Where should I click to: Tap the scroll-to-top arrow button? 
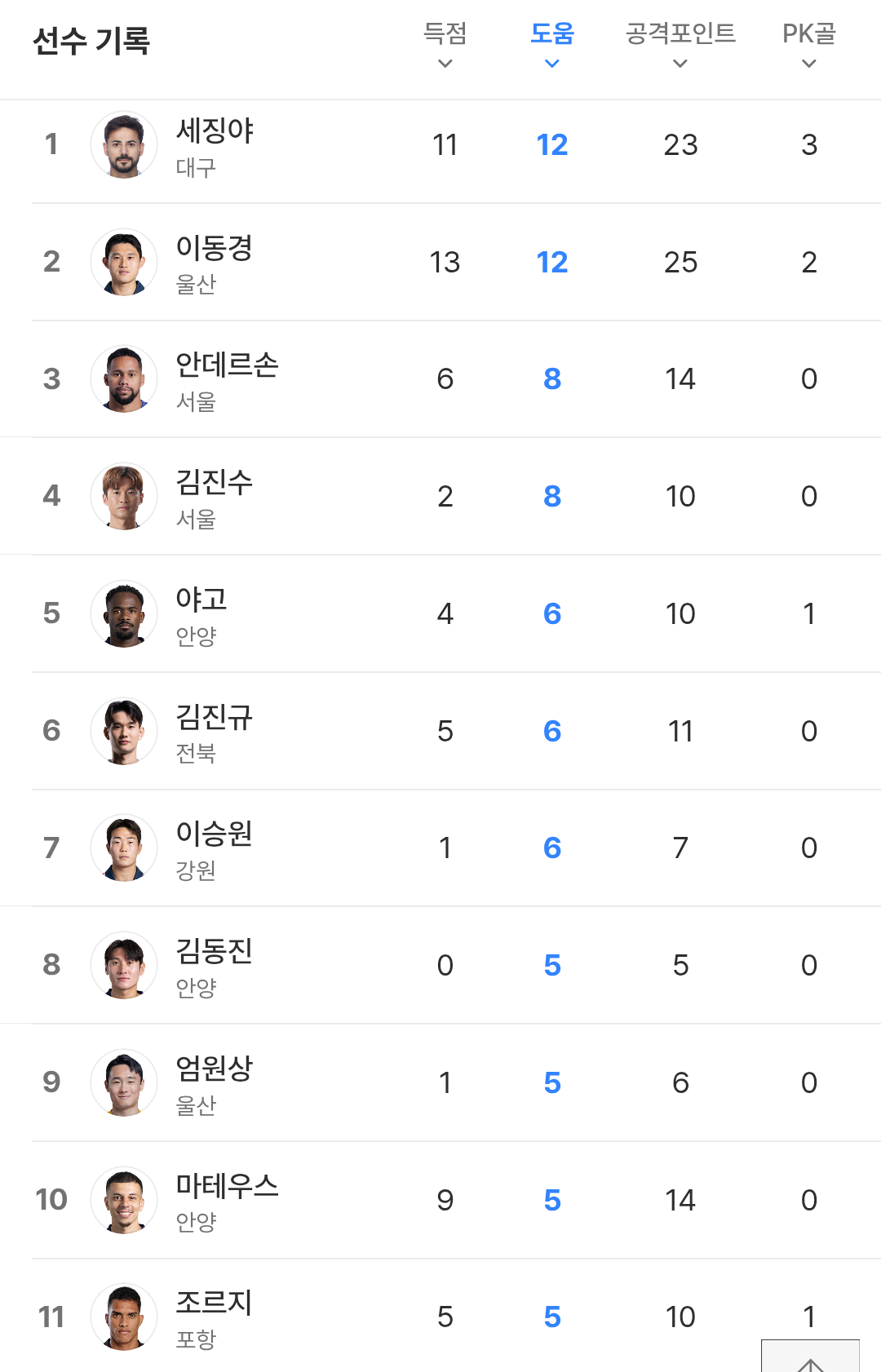pos(810,1358)
